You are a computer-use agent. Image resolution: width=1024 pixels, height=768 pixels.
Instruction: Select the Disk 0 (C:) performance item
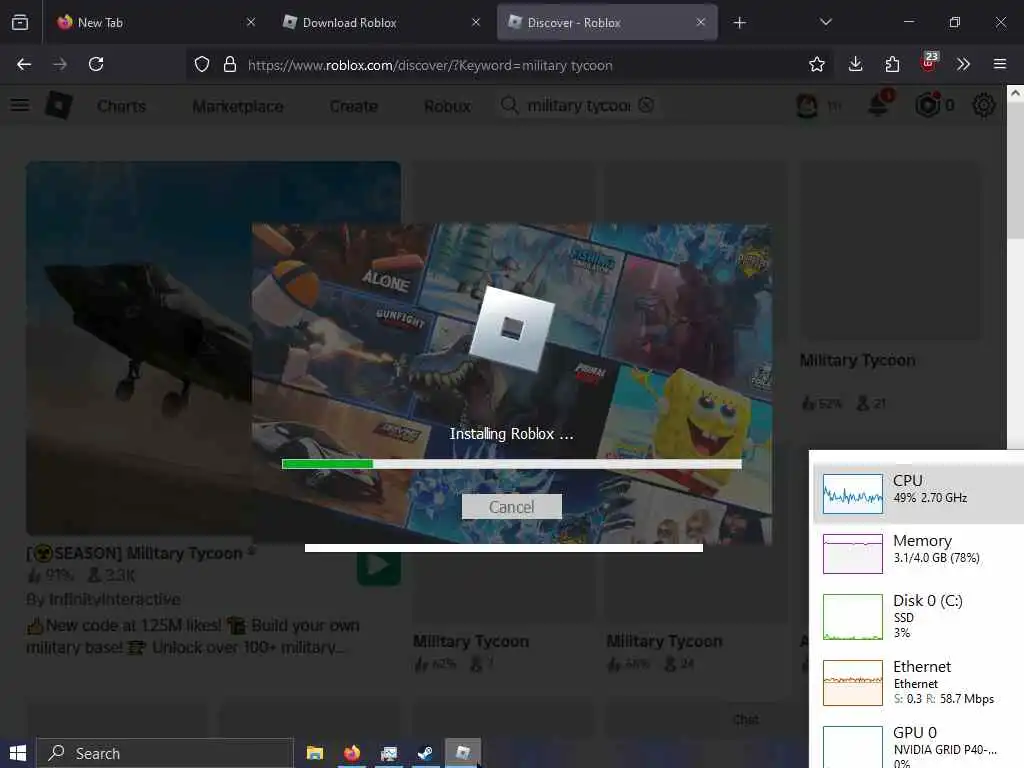pyautogui.click(x=918, y=616)
